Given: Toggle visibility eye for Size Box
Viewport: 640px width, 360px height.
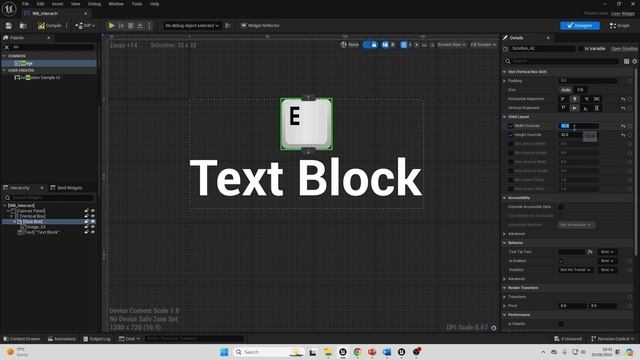Looking at the screenshot, I should (93, 222).
